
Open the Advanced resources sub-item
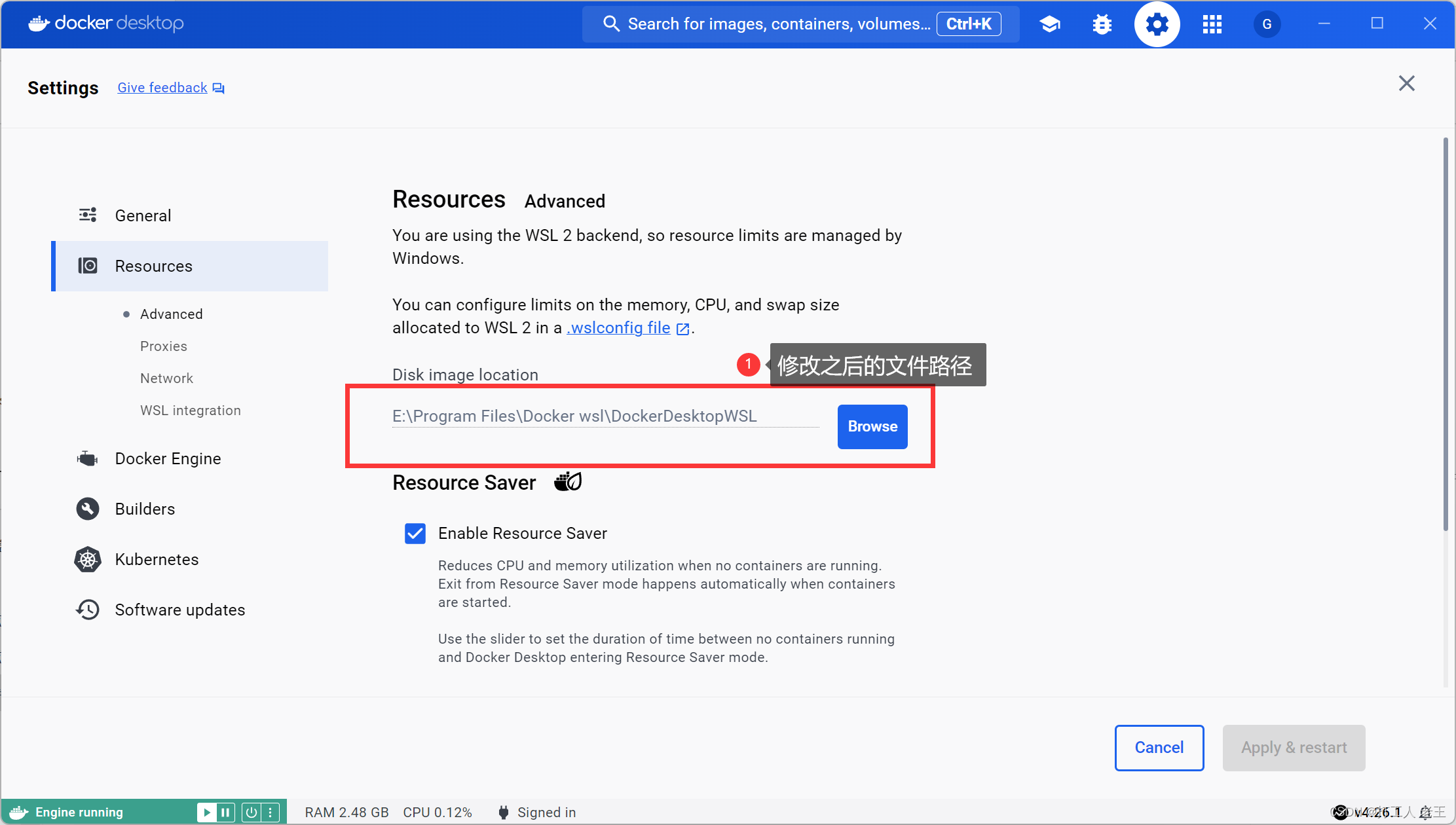coord(172,314)
